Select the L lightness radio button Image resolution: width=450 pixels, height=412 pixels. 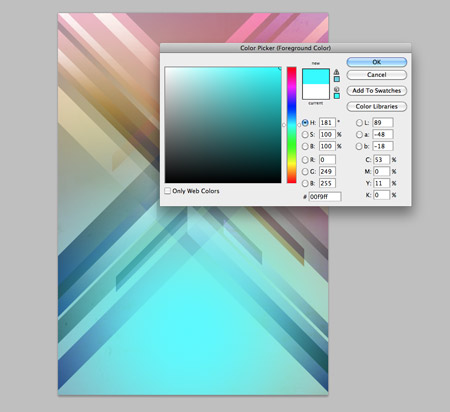click(x=359, y=123)
